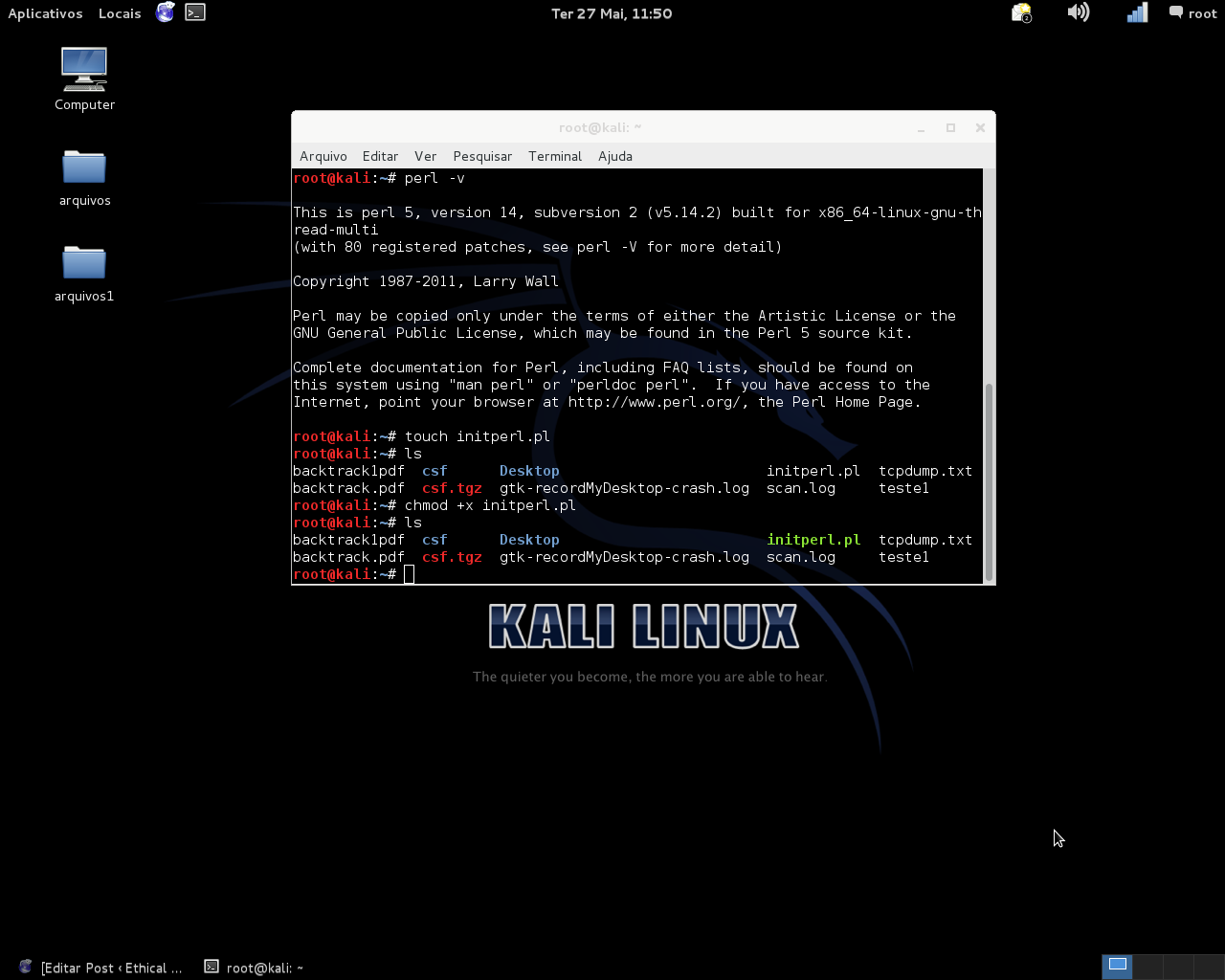
Task: Close the terminal window
Action: [x=980, y=127]
